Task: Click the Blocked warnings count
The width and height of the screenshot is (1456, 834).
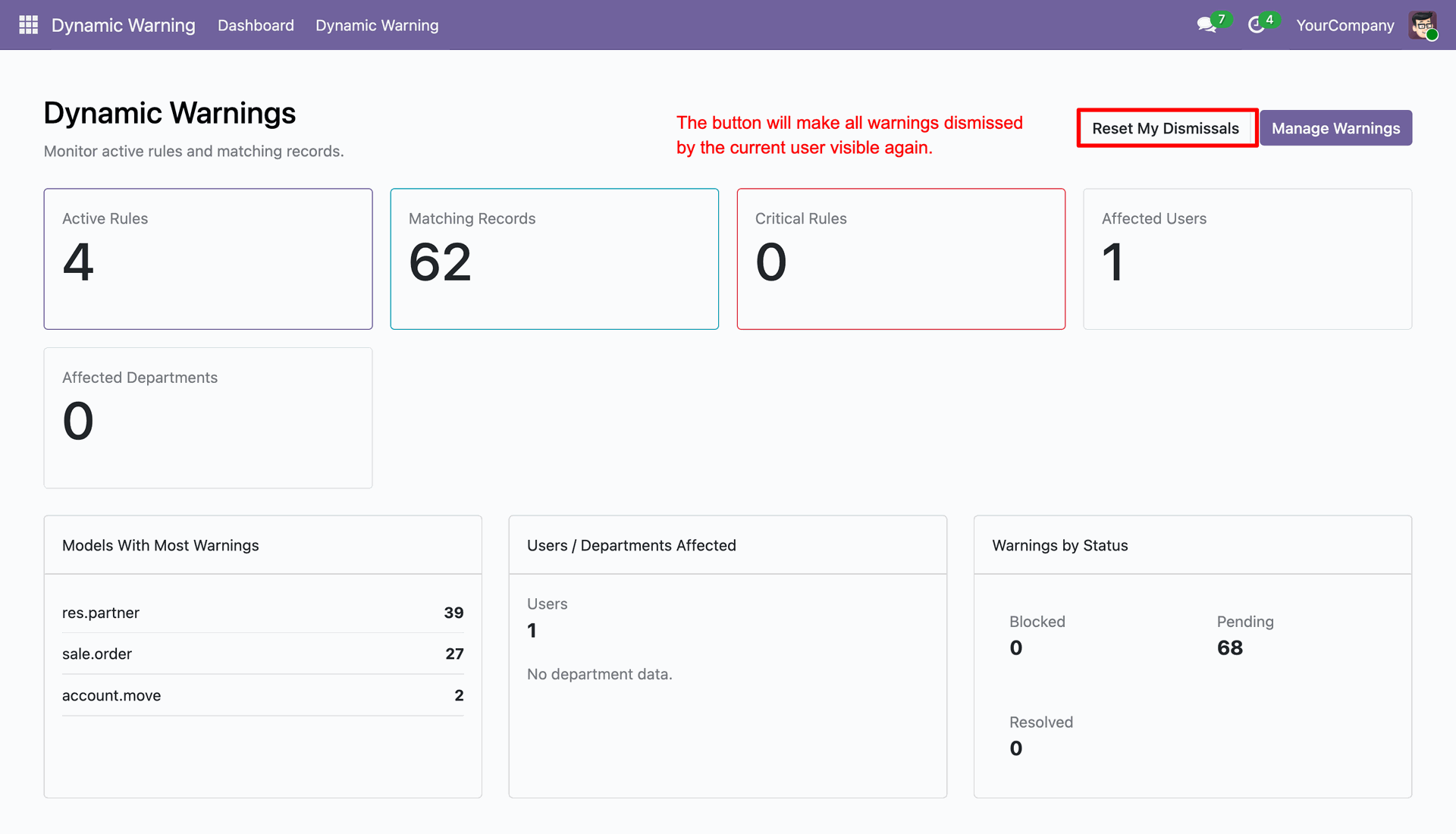Action: [x=1016, y=648]
